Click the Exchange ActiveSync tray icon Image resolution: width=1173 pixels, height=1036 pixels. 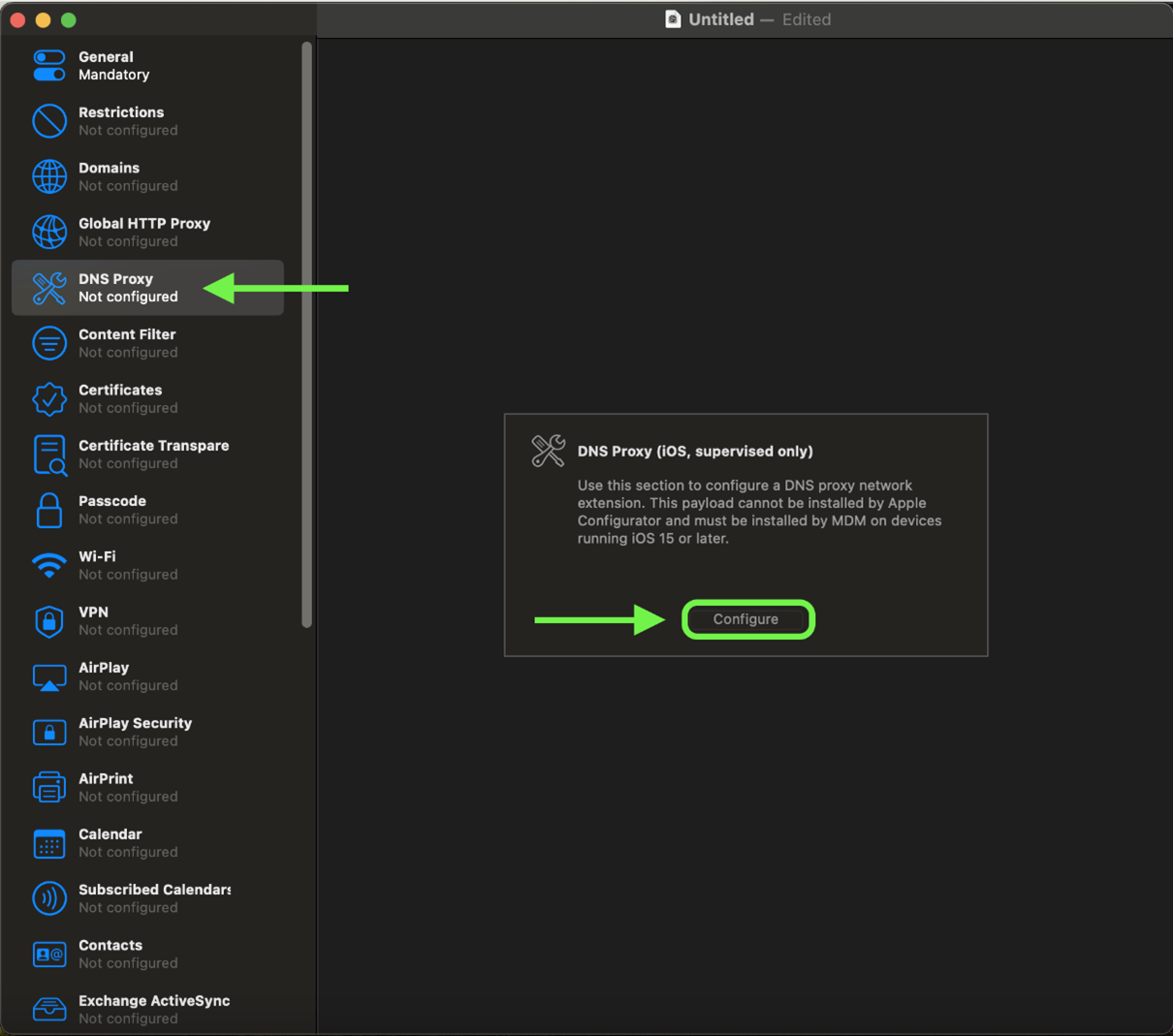(x=49, y=1009)
